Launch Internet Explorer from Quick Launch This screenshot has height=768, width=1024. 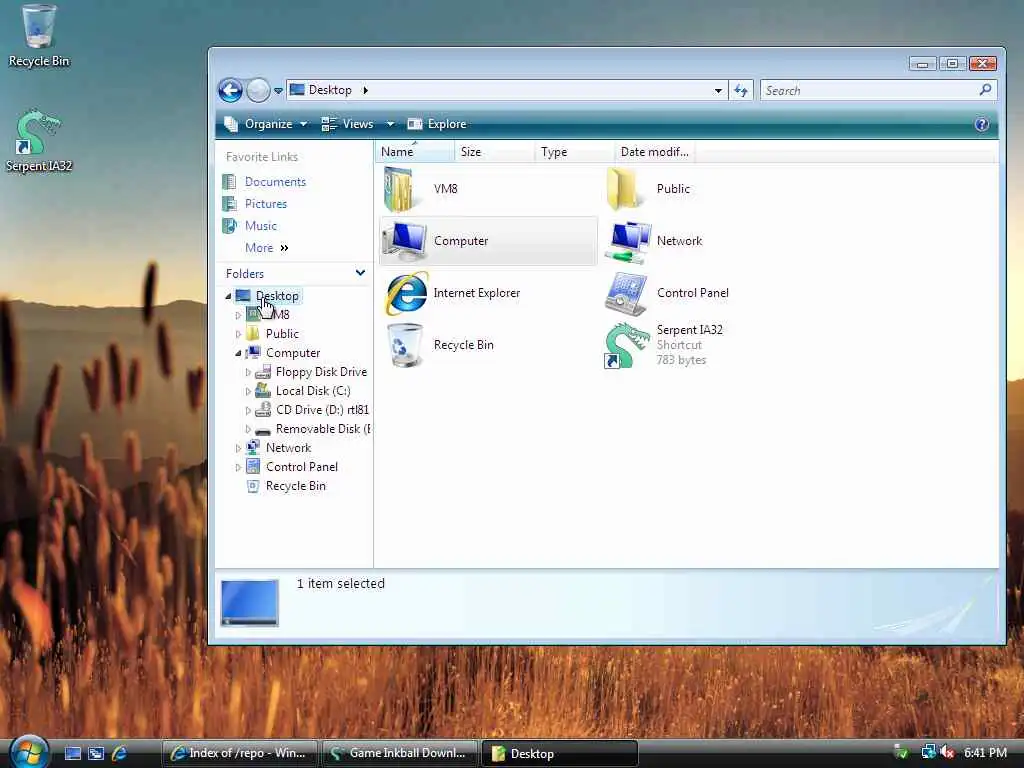click(x=120, y=754)
